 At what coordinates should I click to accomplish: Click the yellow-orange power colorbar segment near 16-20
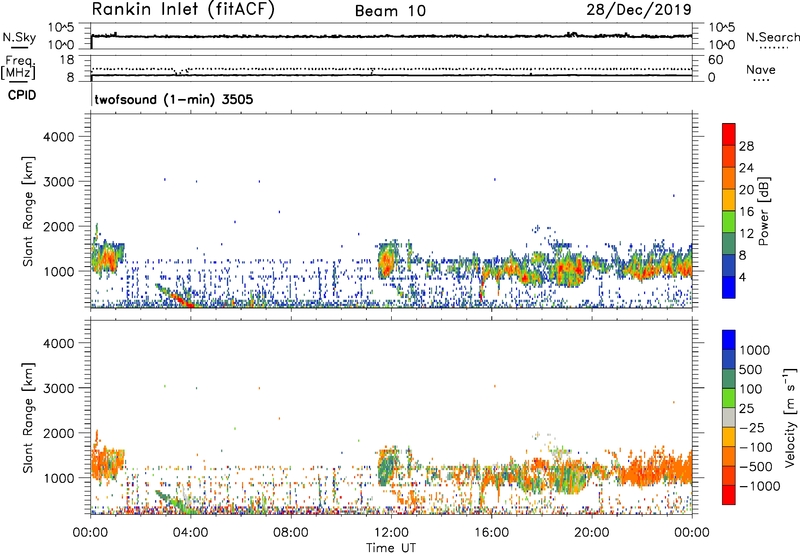tap(729, 200)
